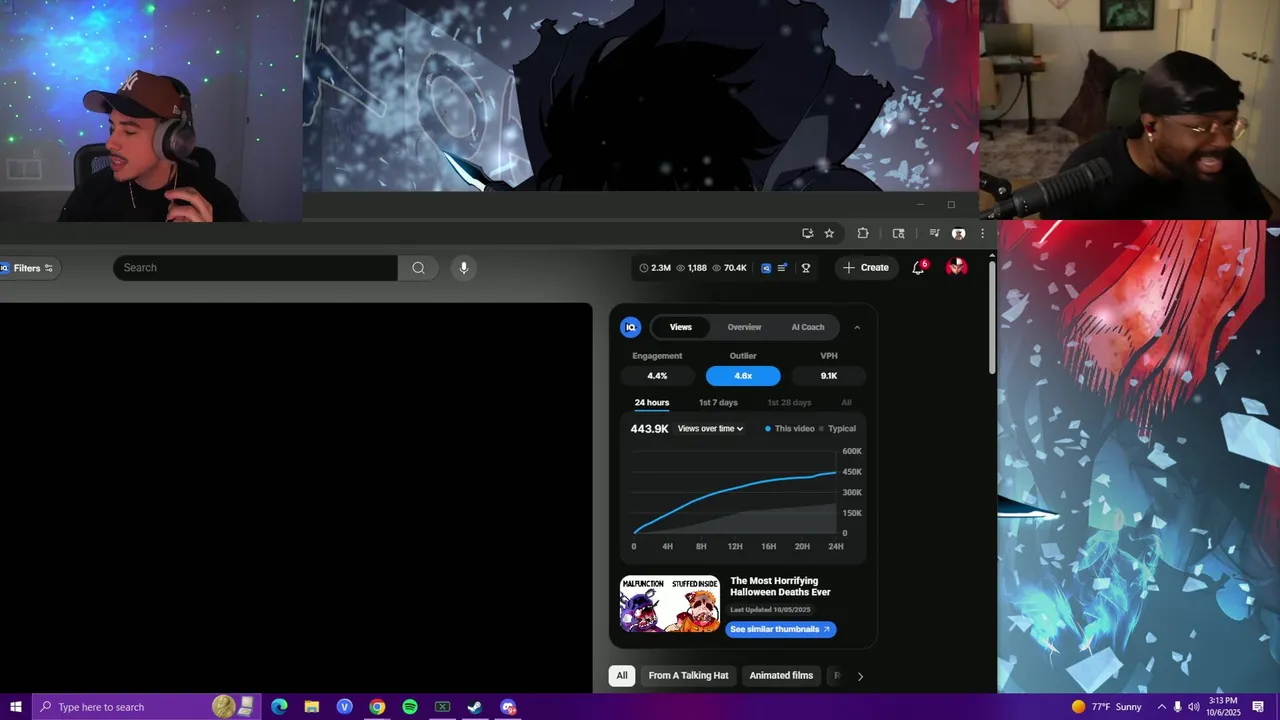1280x720 pixels.
Task: Open the Views over time dropdown
Action: (710, 429)
